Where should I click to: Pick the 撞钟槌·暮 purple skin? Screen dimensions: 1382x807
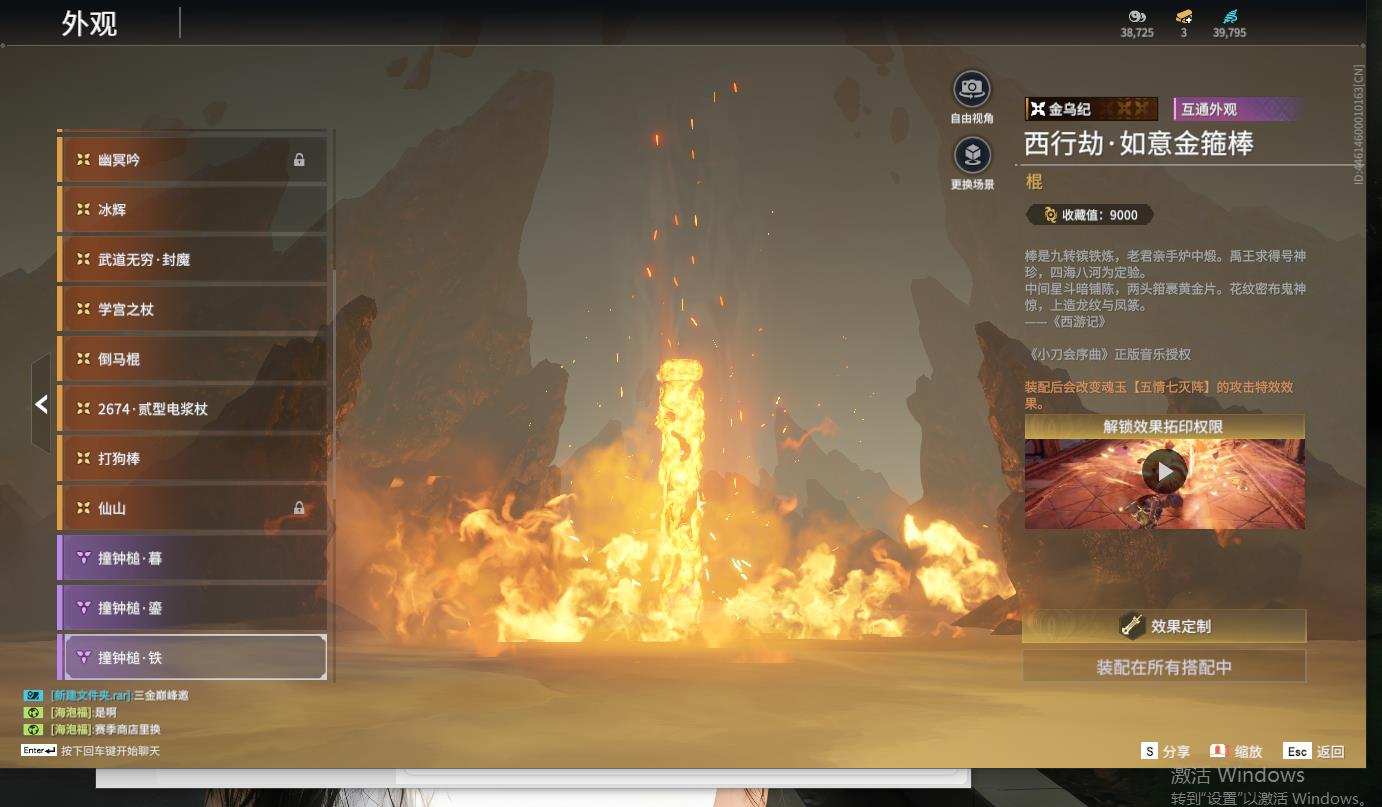(x=192, y=558)
